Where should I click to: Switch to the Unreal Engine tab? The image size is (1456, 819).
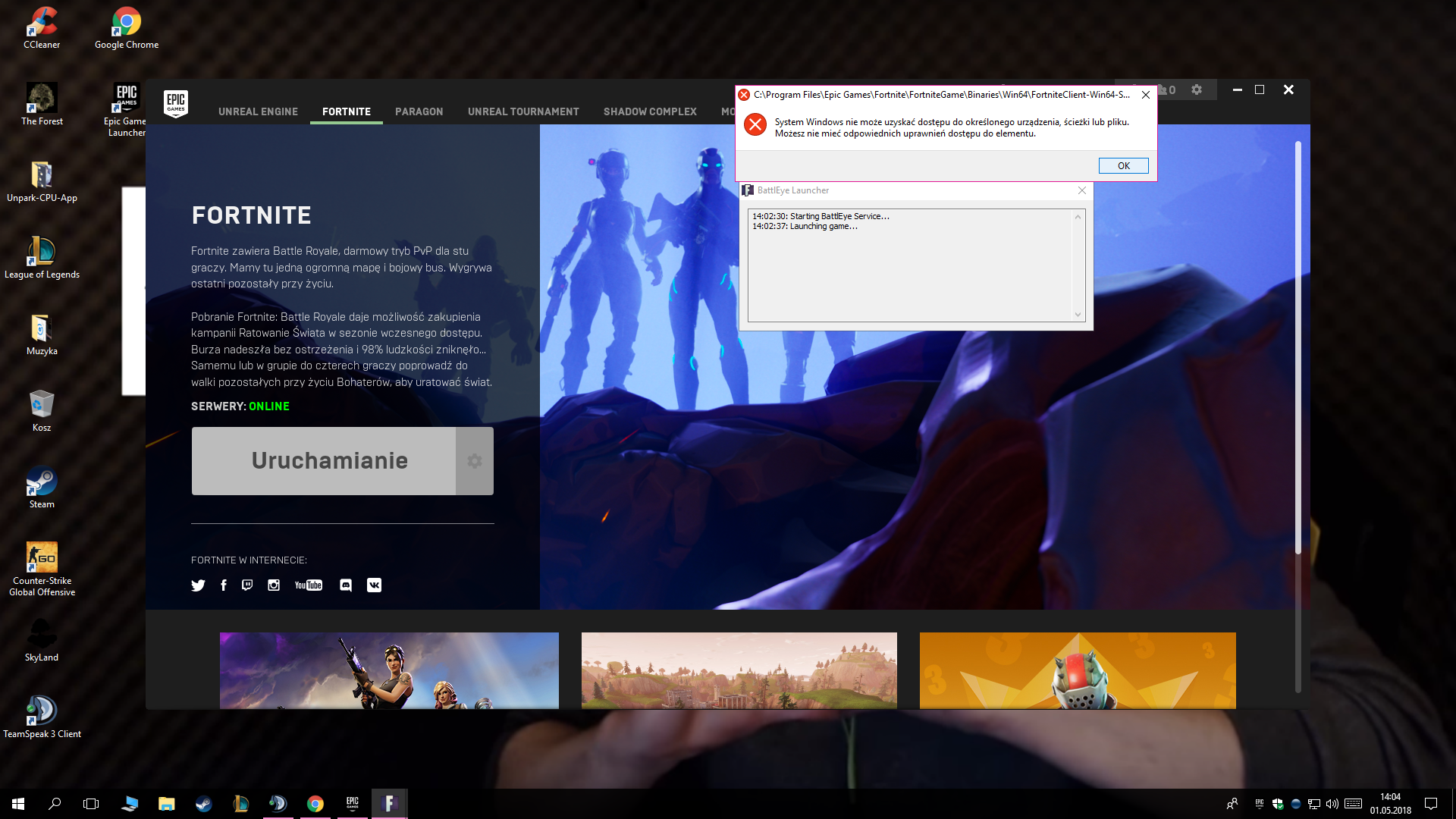click(258, 111)
